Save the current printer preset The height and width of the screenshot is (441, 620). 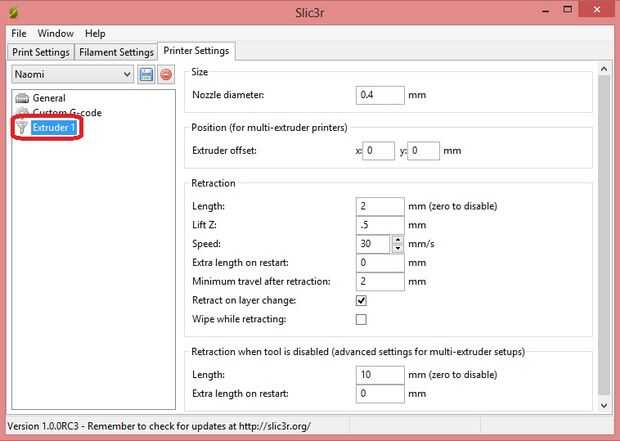146,74
